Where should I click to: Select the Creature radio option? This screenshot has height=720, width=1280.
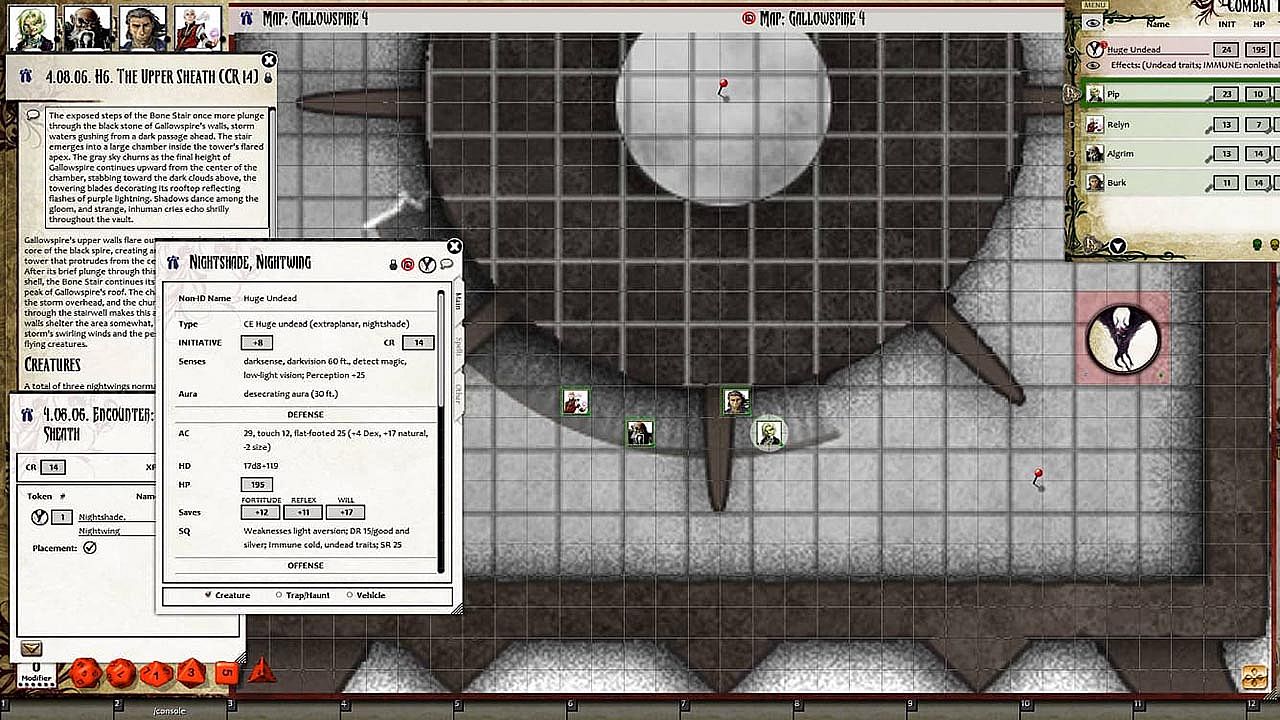(208, 595)
